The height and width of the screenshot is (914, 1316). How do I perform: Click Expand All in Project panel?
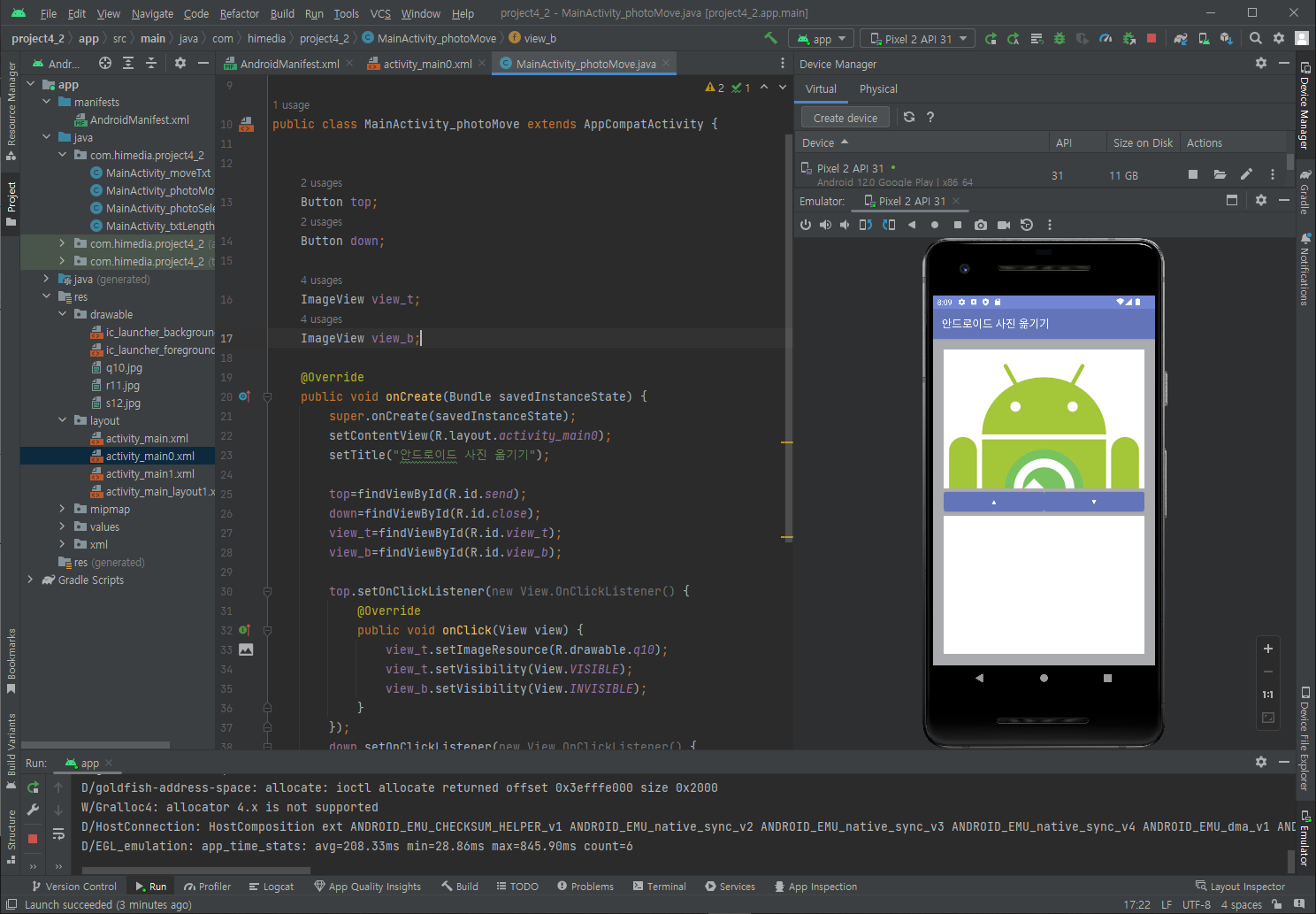click(128, 63)
